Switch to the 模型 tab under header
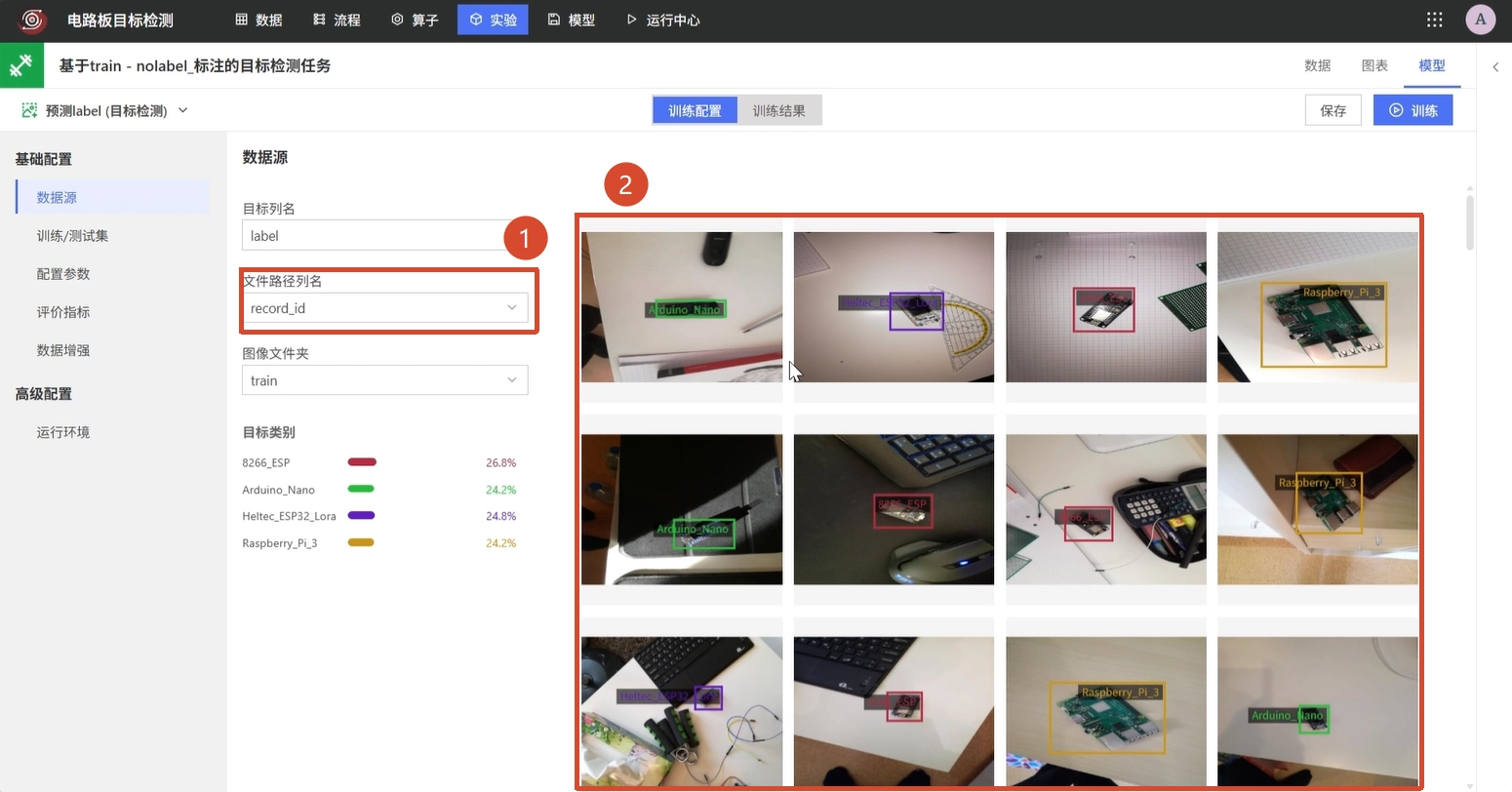 pyautogui.click(x=1432, y=65)
